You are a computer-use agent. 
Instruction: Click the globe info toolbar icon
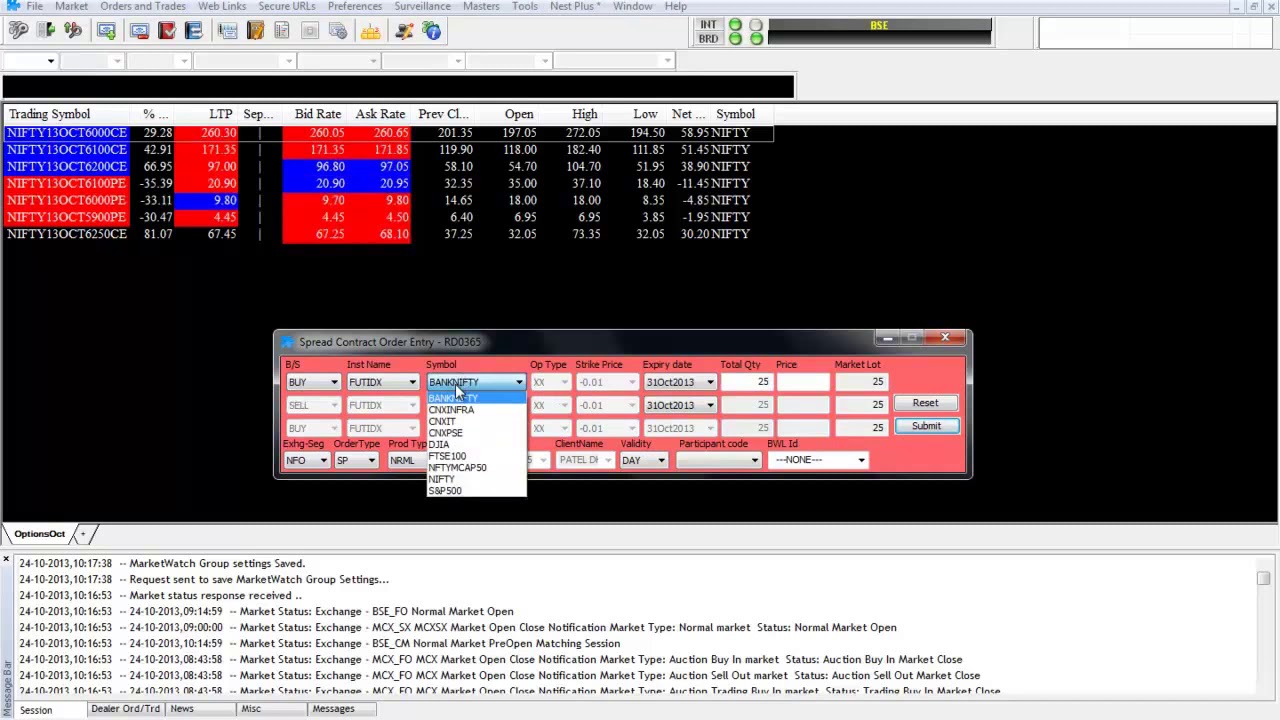(432, 31)
